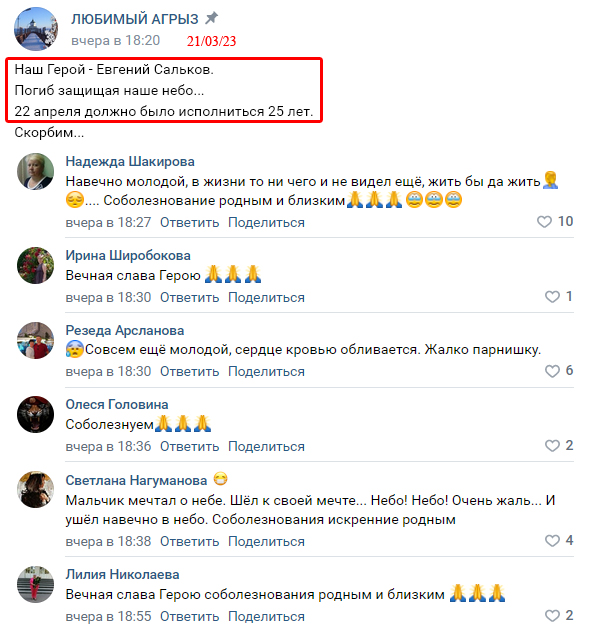Open Лилия Николаева's profile avatar
Image resolution: width=589 pixels, height=637 pixels.
[x=35, y=584]
